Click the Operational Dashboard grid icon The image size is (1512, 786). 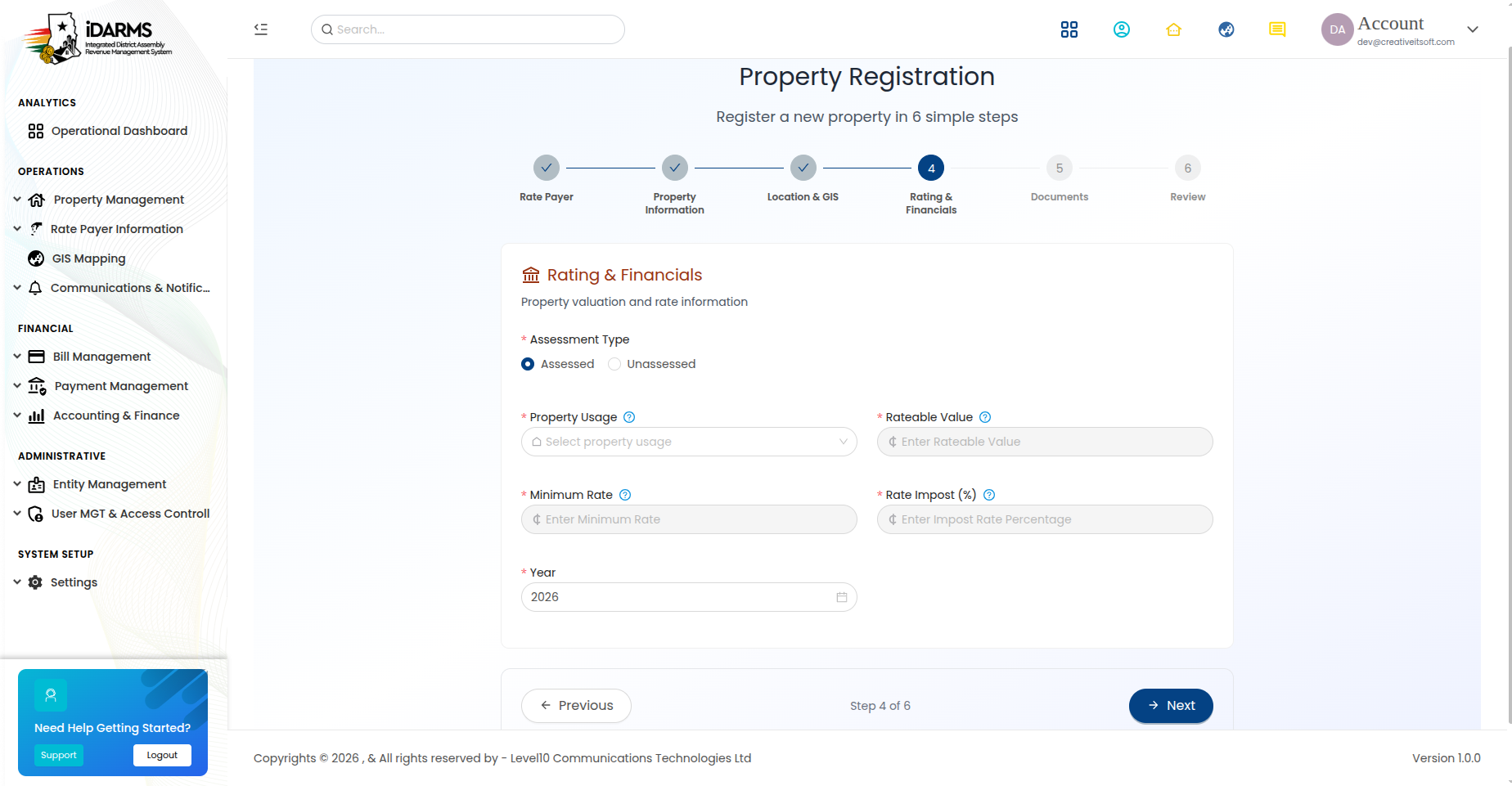[36, 131]
